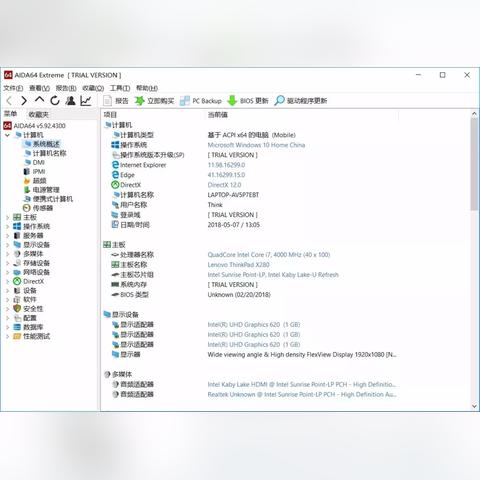Expand the 多媒体 tree node
This screenshot has width=480, height=480.
pyautogui.click(x=7, y=254)
